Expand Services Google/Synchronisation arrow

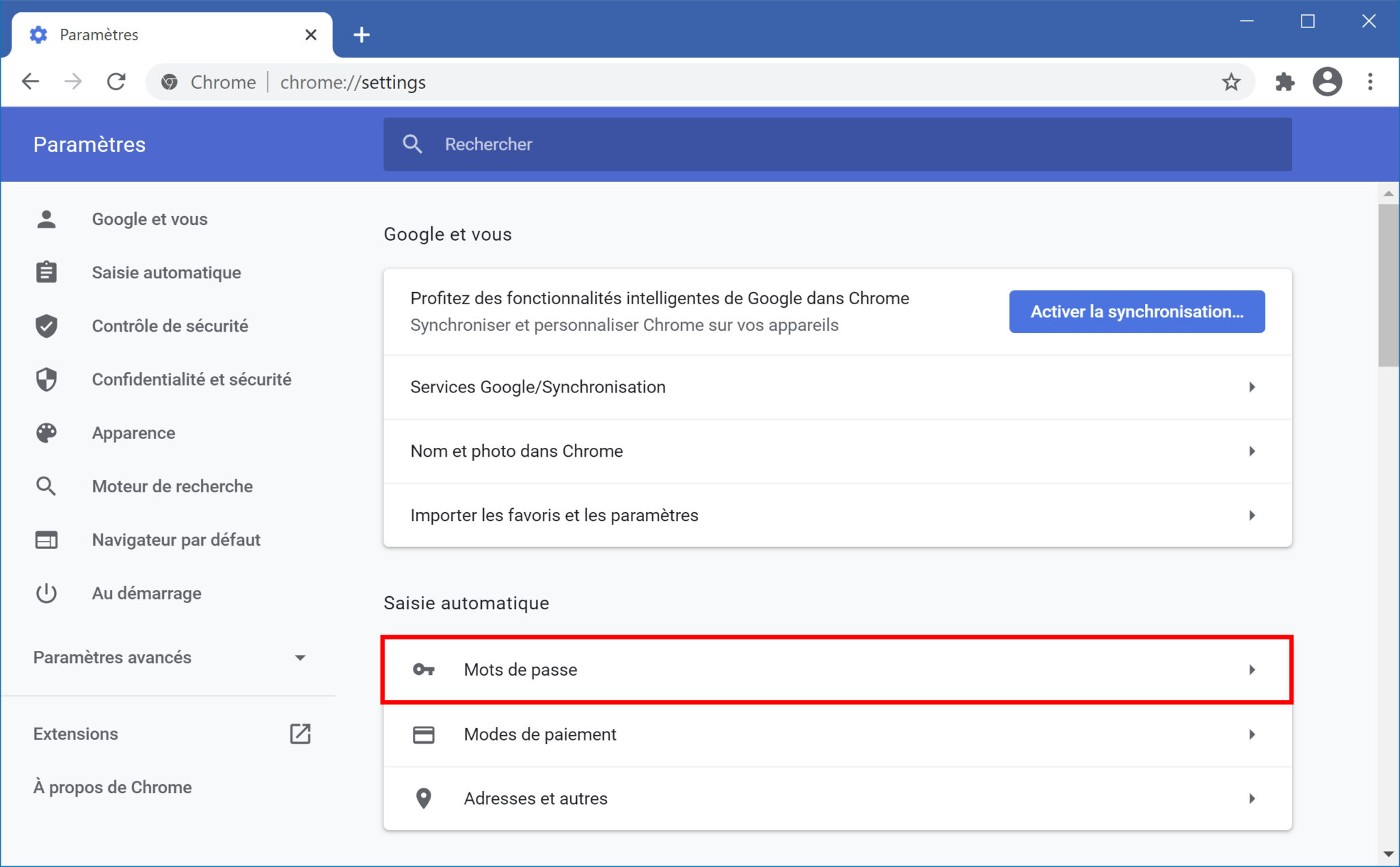(1252, 387)
